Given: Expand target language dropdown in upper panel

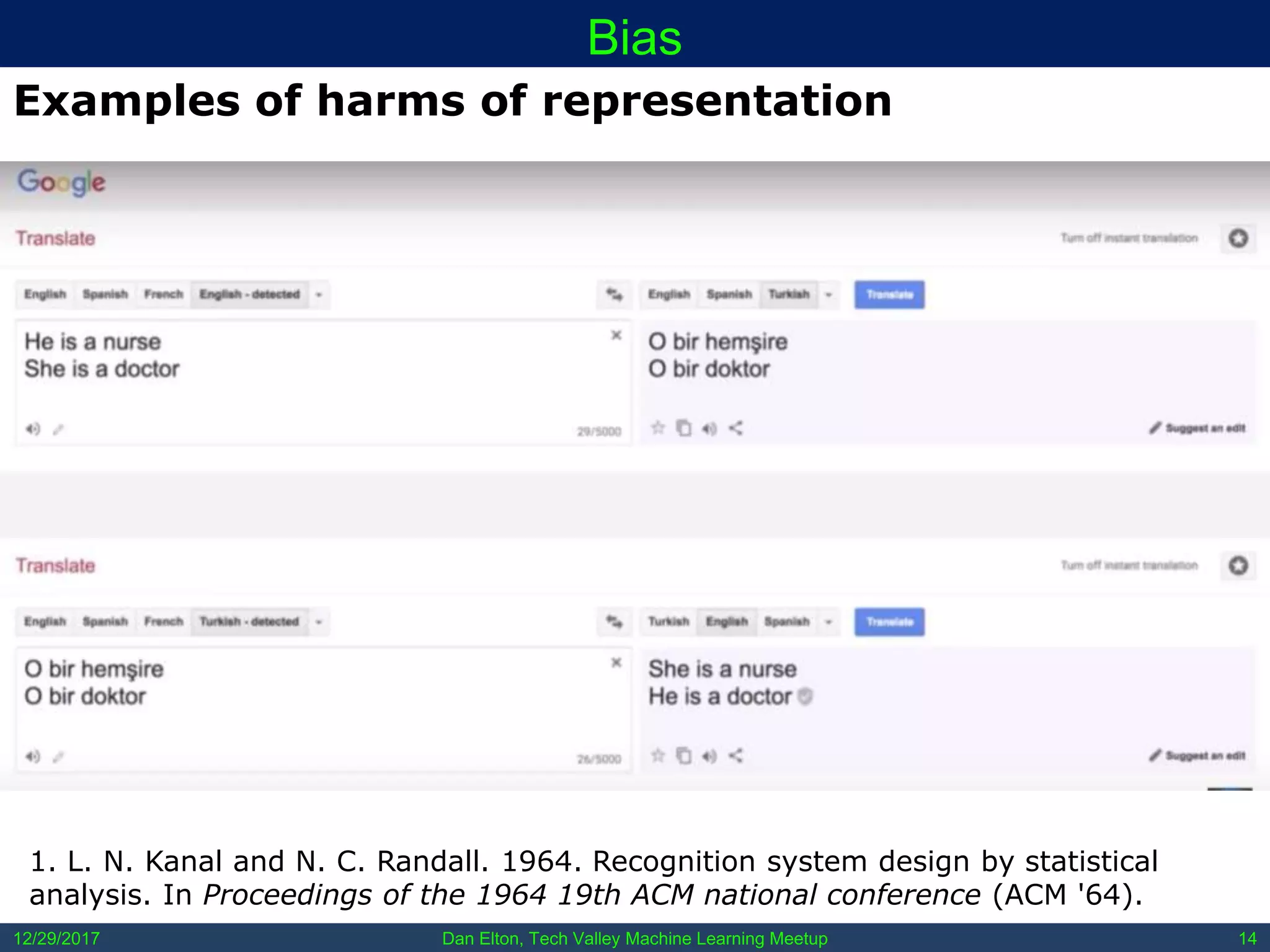Looking at the screenshot, I should (x=828, y=294).
